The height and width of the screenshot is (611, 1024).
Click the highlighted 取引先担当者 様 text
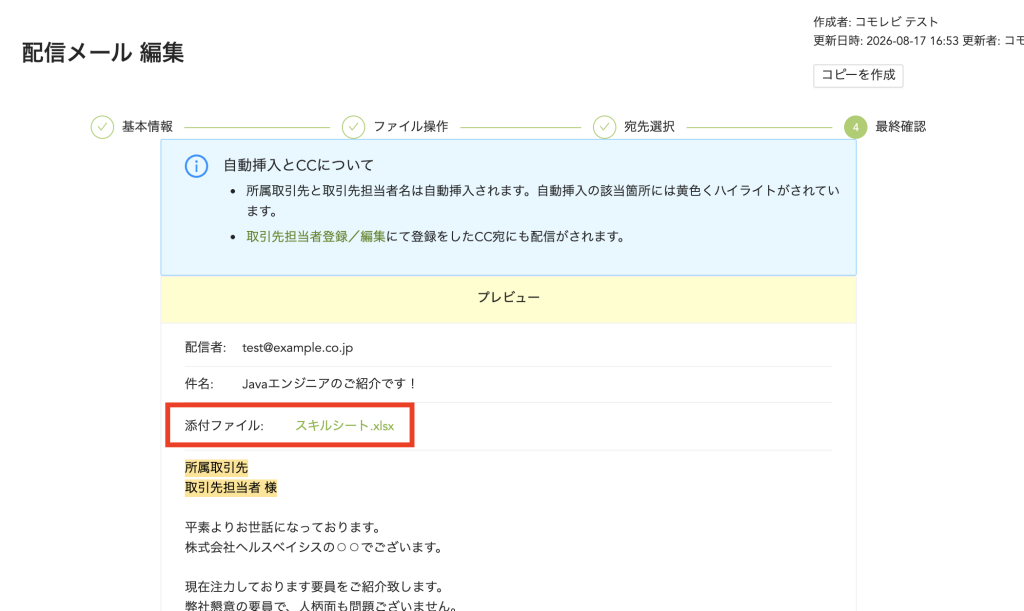(x=231, y=488)
